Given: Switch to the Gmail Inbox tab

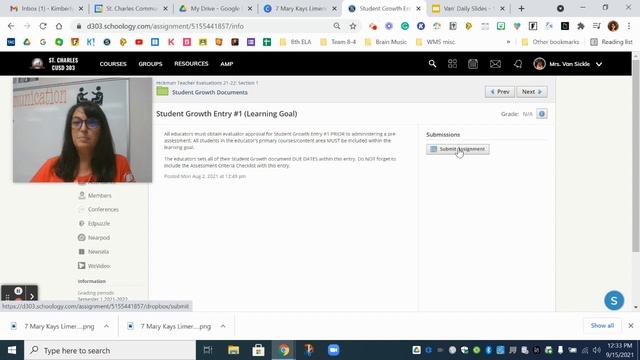Looking at the screenshot, I should 46,8.
